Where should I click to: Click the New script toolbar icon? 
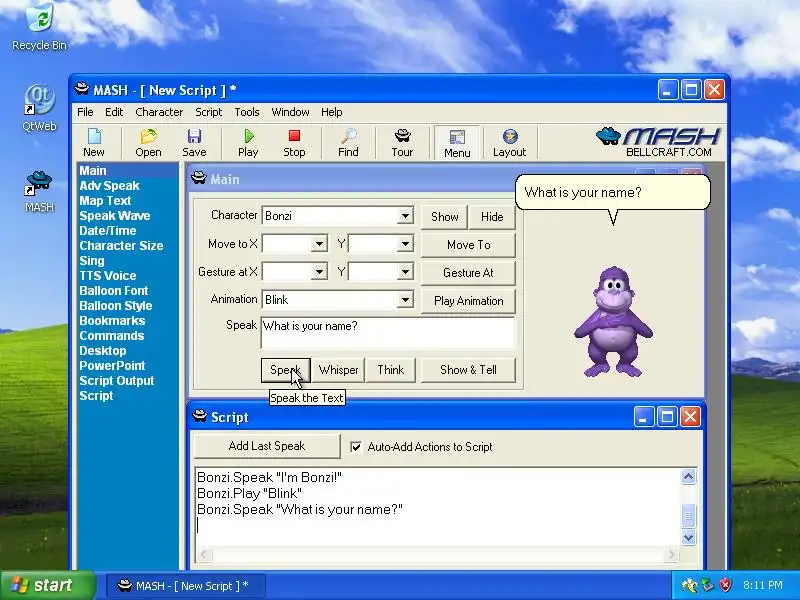coord(94,143)
